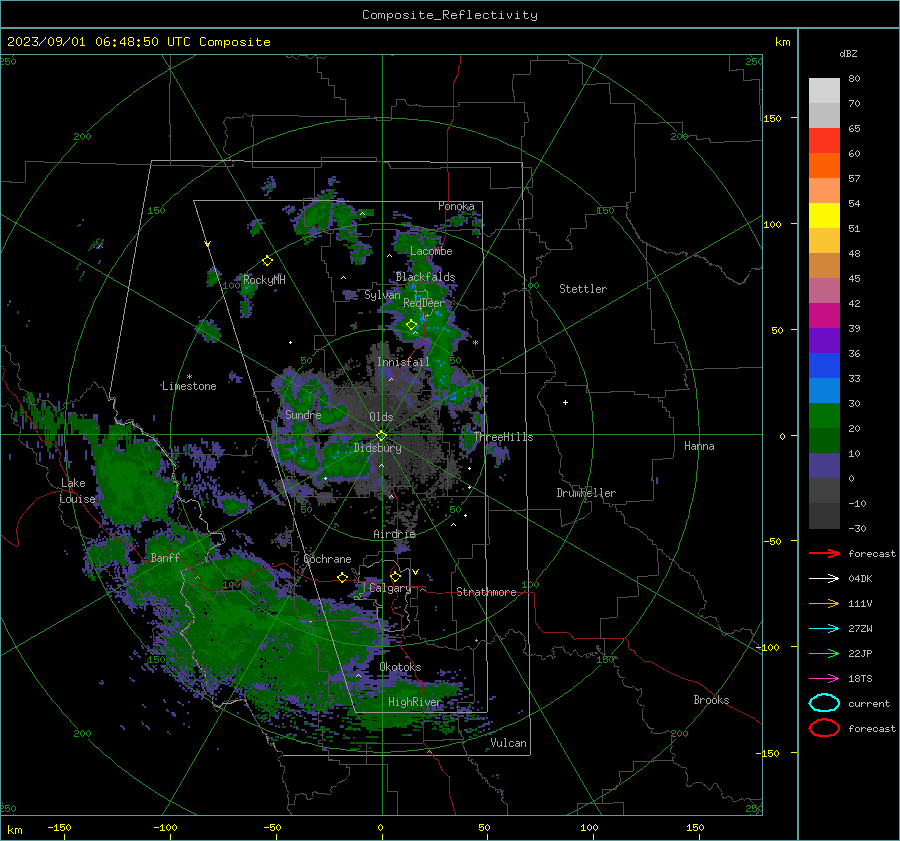Click the magenta 18TS arrow icon
This screenshot has width=900, height=841.
(824, 679)
